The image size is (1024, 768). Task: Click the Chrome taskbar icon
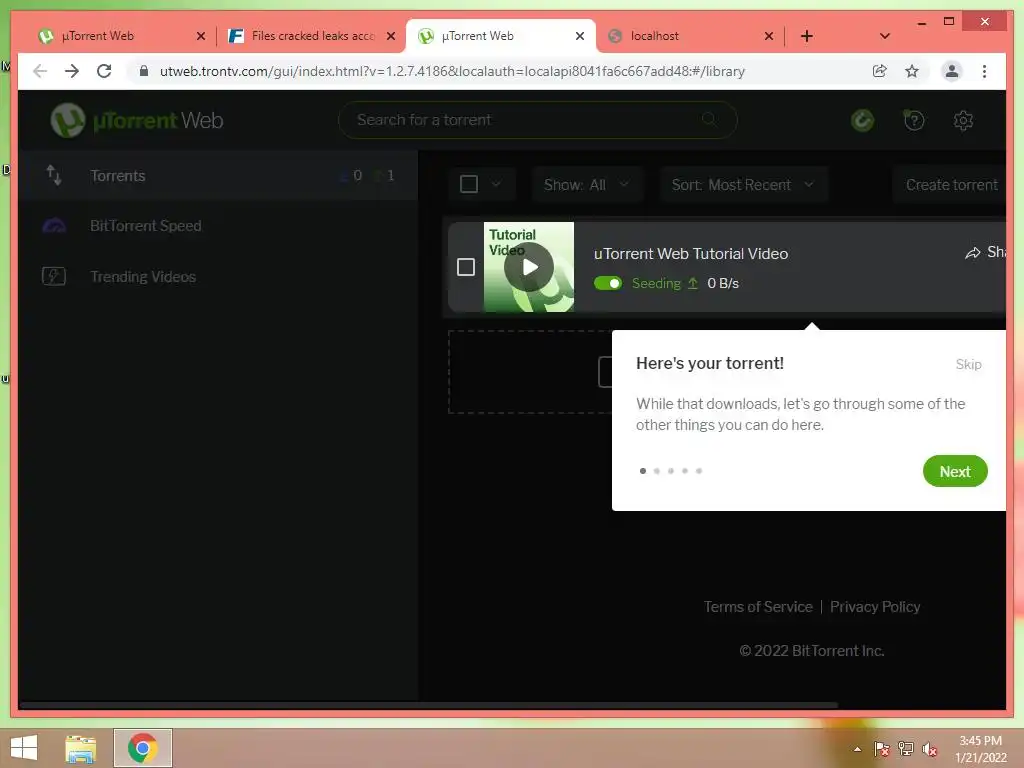[142, 748]
